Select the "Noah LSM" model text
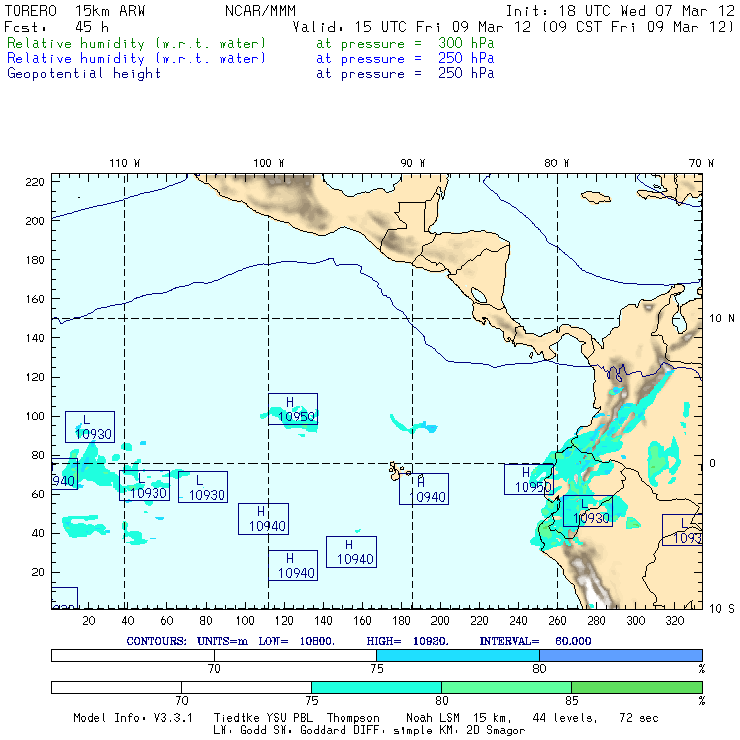Image resolution: width=740 pixels, height=740 pixels. click(x=433, y=718)
